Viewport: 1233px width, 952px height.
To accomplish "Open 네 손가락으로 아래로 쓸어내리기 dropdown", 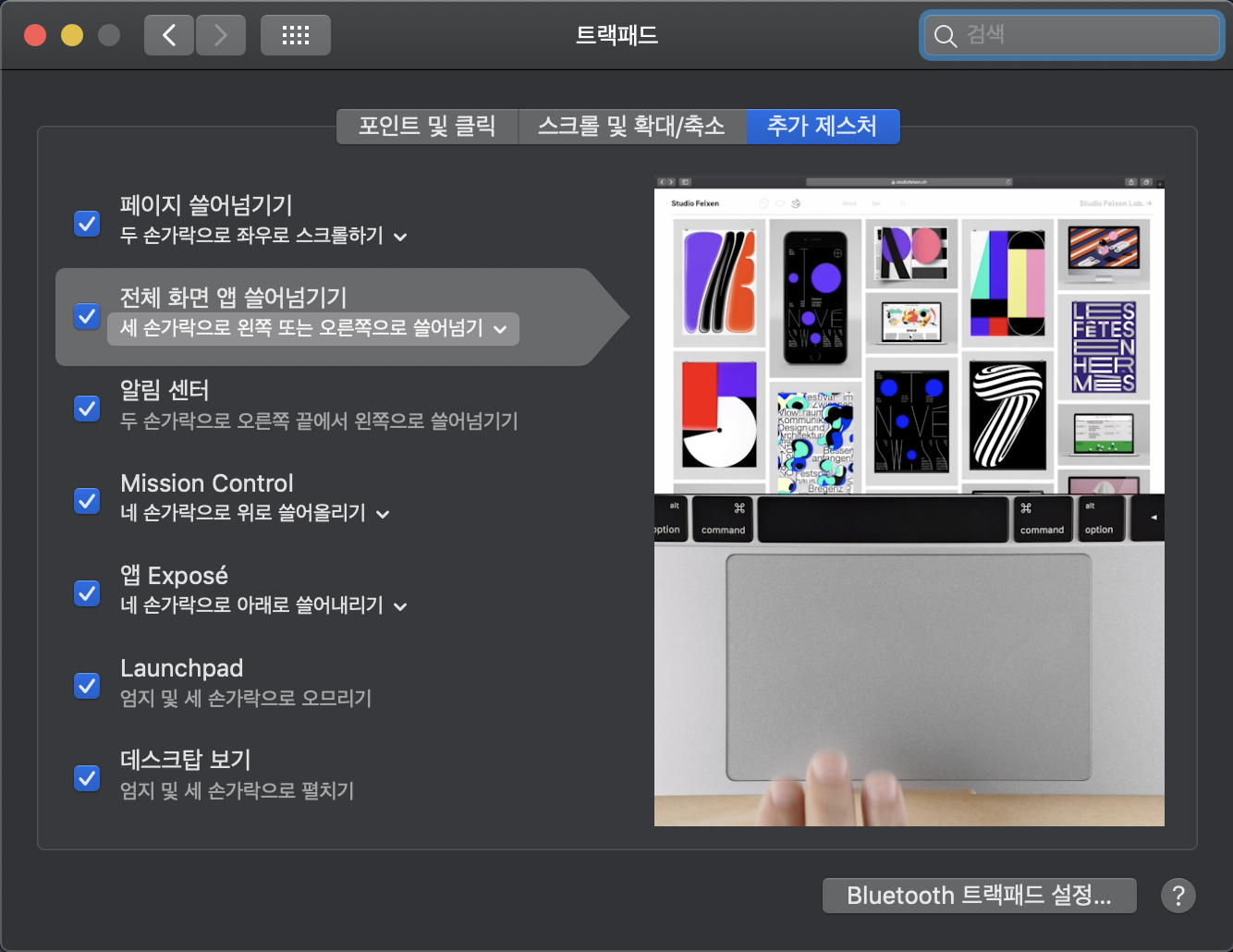I will 263,605.
